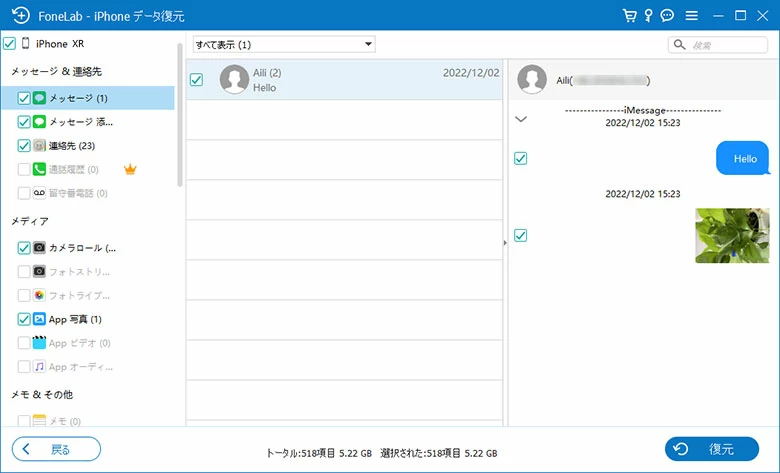The height and width of the screenshot is (473, 780).
Task: Collapse the iMessage conversation chevron
Action: point(520,118)
